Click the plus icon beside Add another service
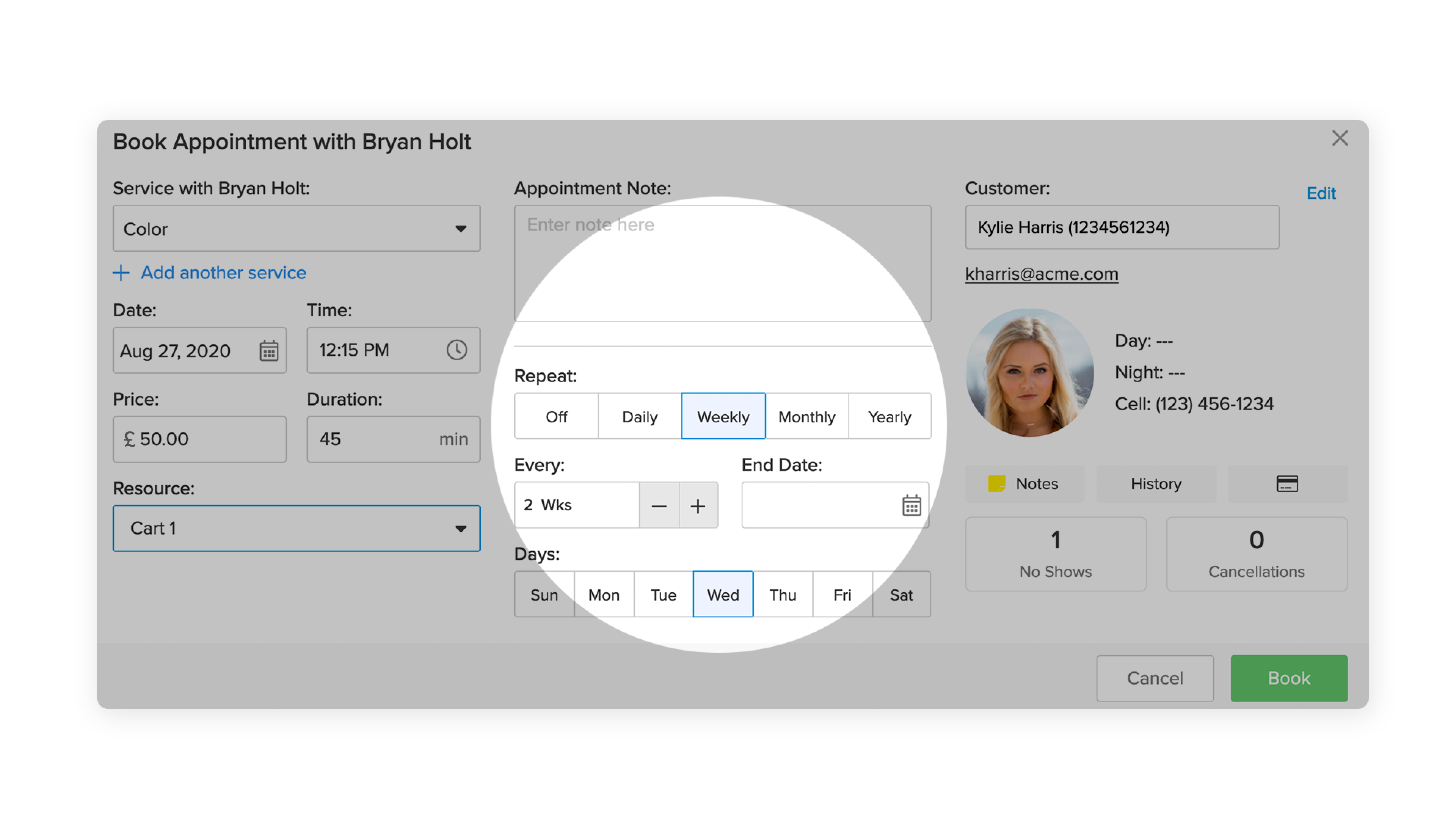The height and width of the screenshot is (819, 1456). 121,273
